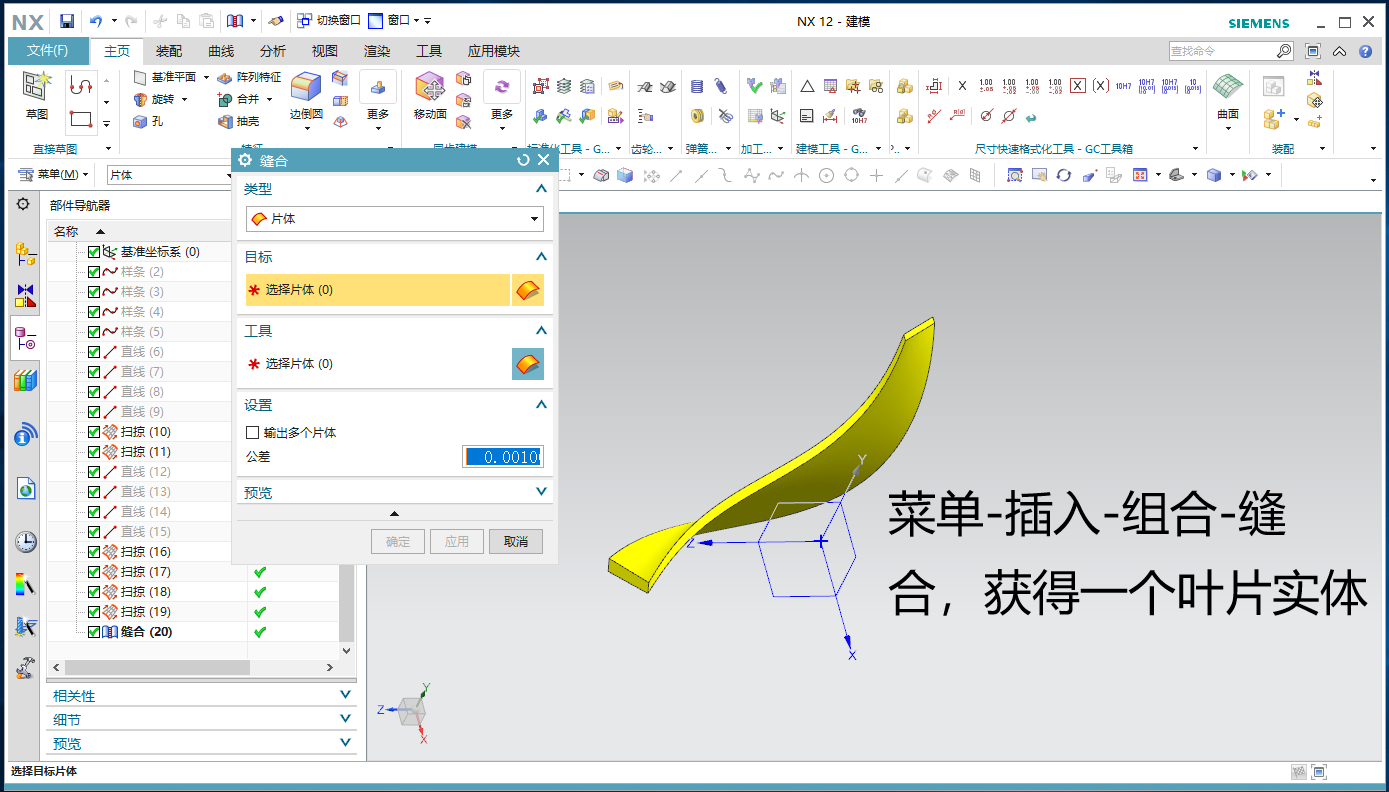Image resolution: width=1389 pixels, height=792 pixels.
Task: Select the 抽壳 shell tool
Action: 238,121
